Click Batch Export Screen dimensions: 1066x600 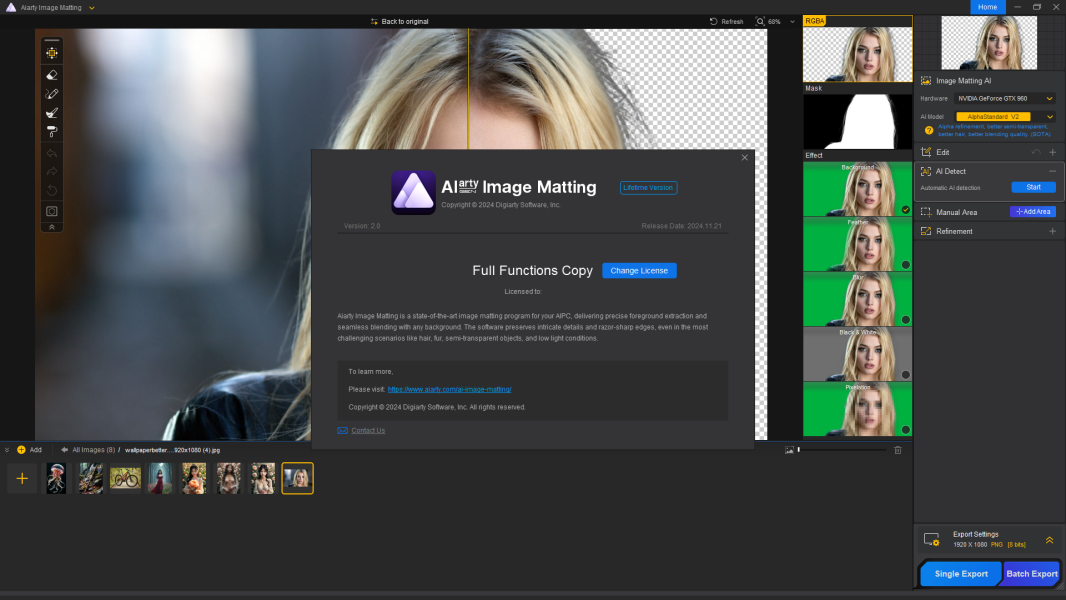coord(1031,573)
